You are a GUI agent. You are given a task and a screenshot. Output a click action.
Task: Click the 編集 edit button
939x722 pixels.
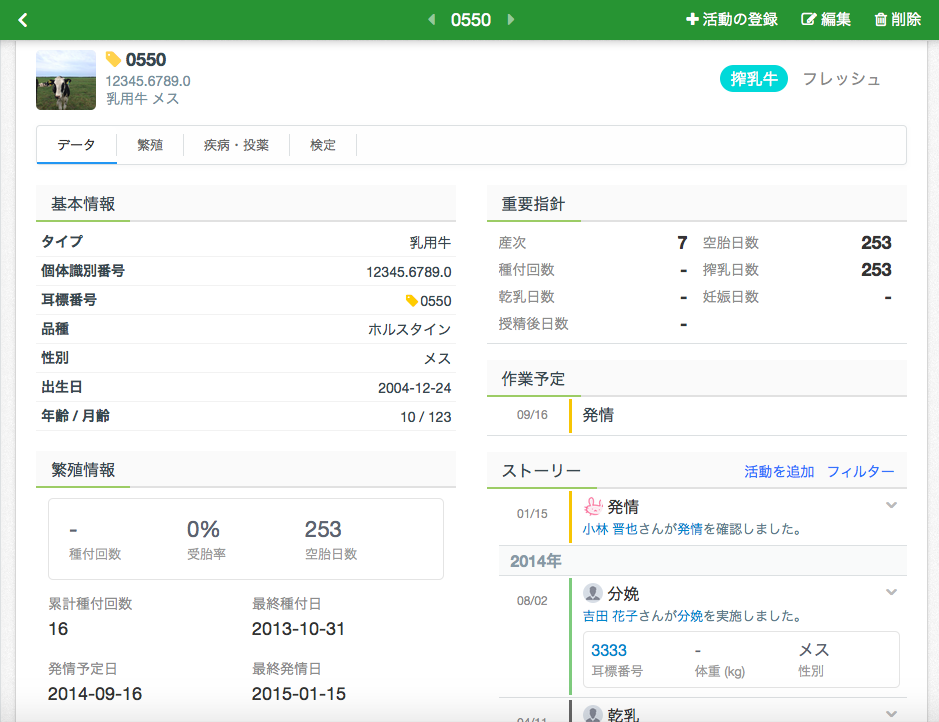pyautogui.click(x=826, y=20)
